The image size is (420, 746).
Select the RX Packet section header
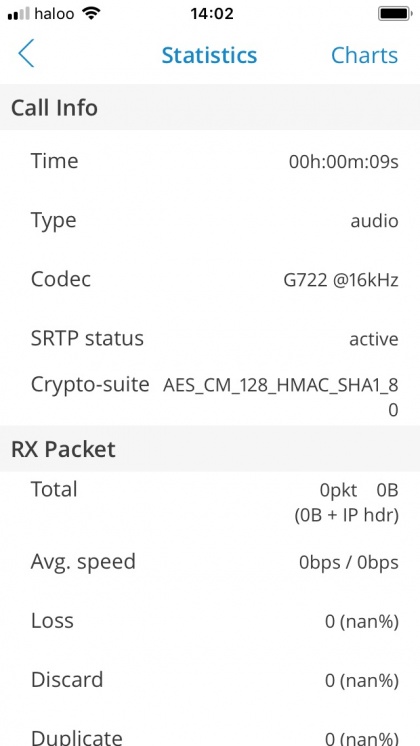[210, 449]
